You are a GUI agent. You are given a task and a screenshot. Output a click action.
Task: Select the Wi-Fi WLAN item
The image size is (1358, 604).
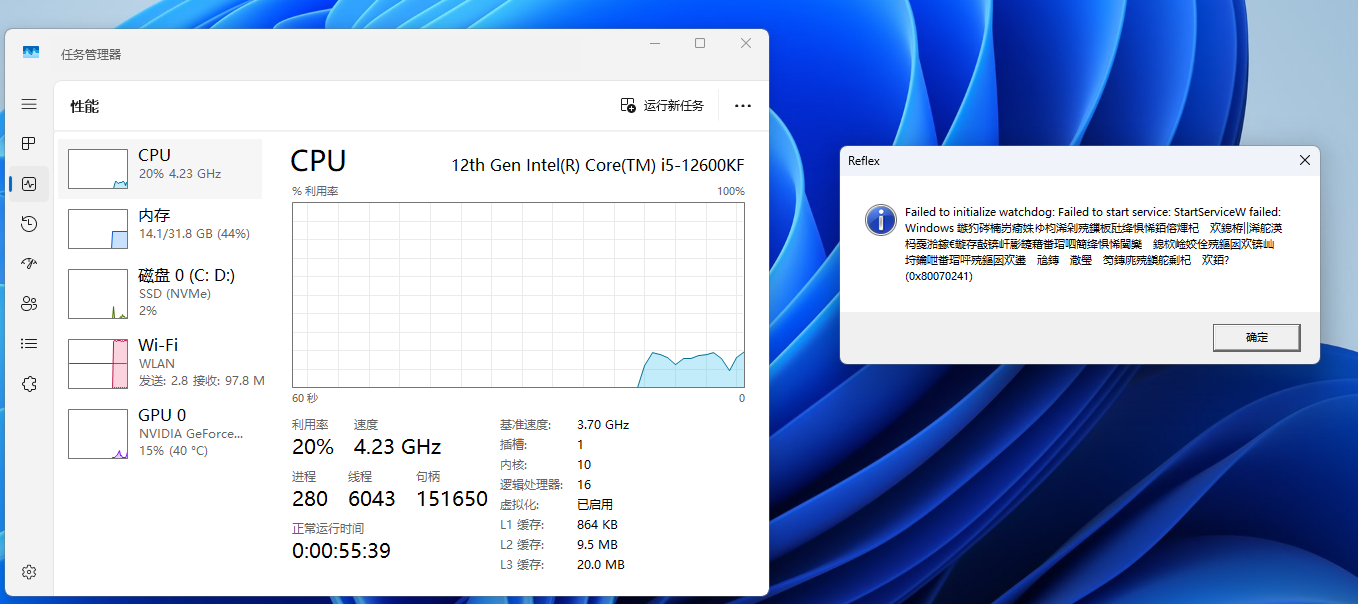point(160,363)
